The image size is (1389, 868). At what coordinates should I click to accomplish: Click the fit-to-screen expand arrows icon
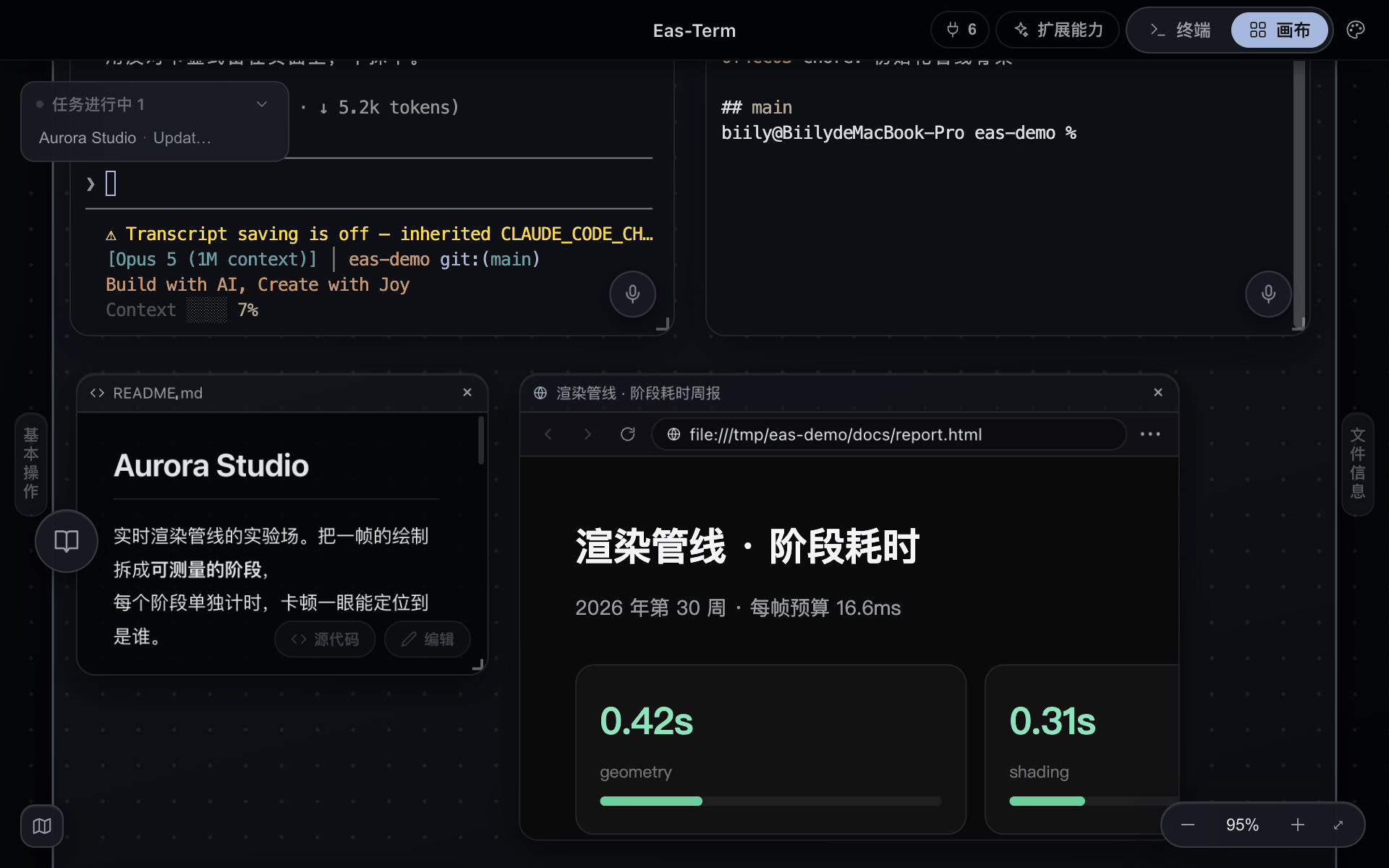pyautogui.click(x=1338, y=825)
